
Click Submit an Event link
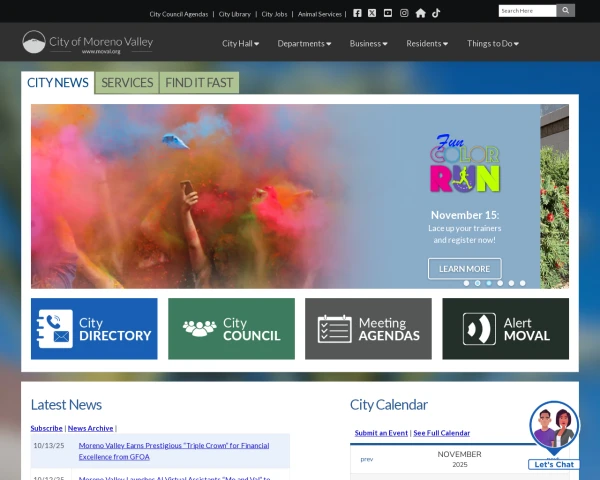(381, 433)
